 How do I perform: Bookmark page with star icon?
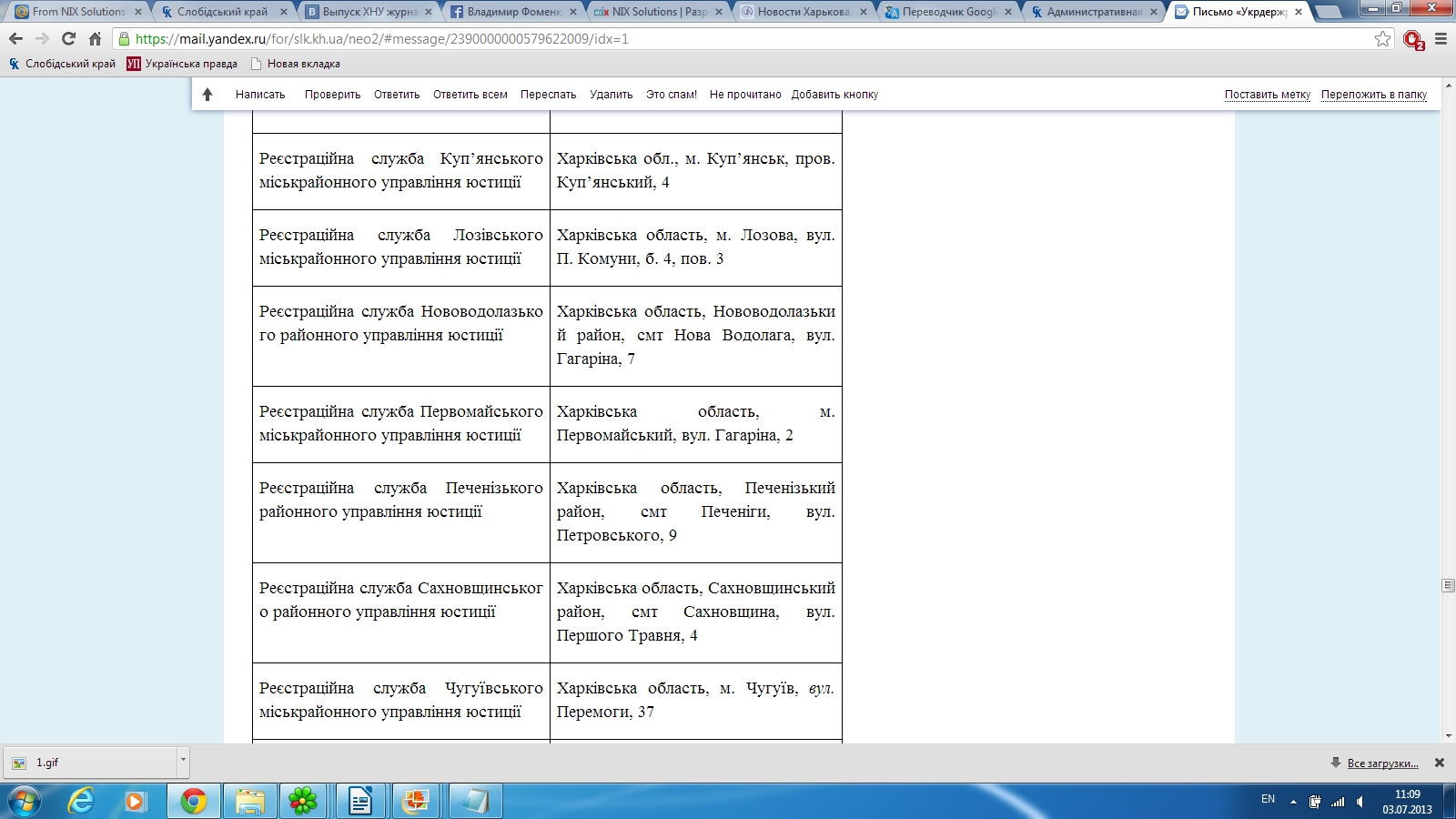pos(1382,39)
